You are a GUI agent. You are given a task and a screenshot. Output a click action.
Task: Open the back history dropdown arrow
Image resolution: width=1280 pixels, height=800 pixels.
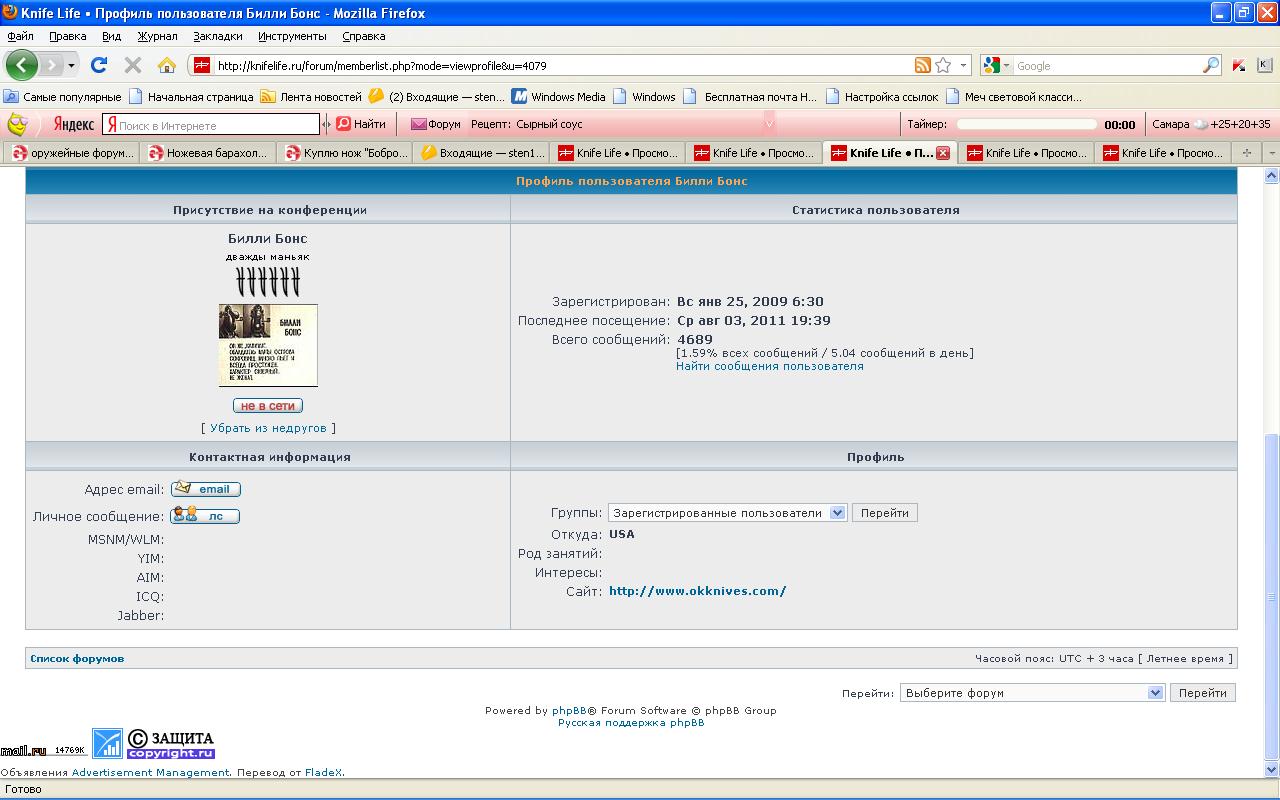[71, 65]
